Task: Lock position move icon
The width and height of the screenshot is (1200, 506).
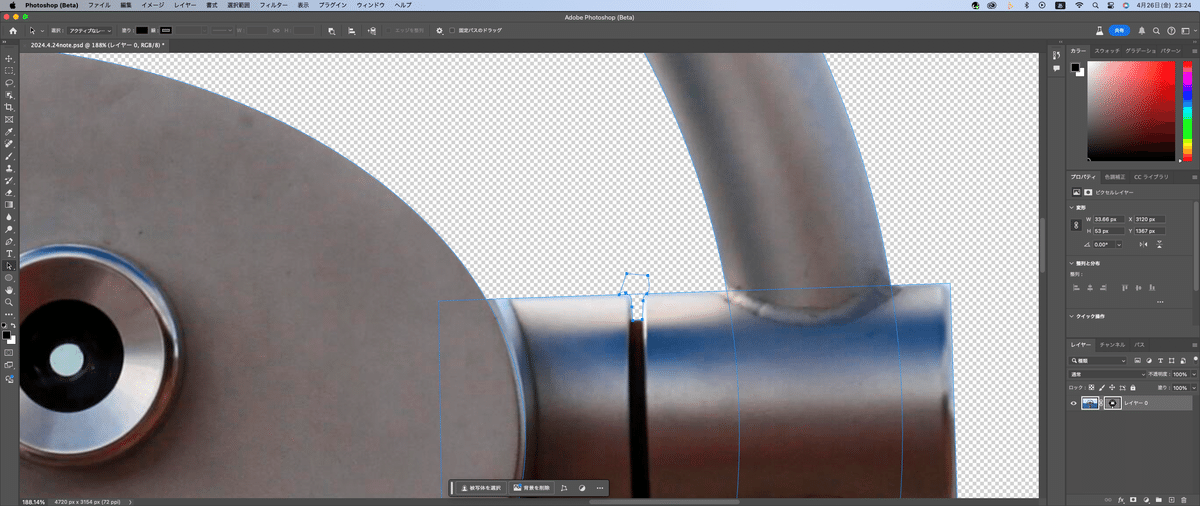Action: 1111,388
